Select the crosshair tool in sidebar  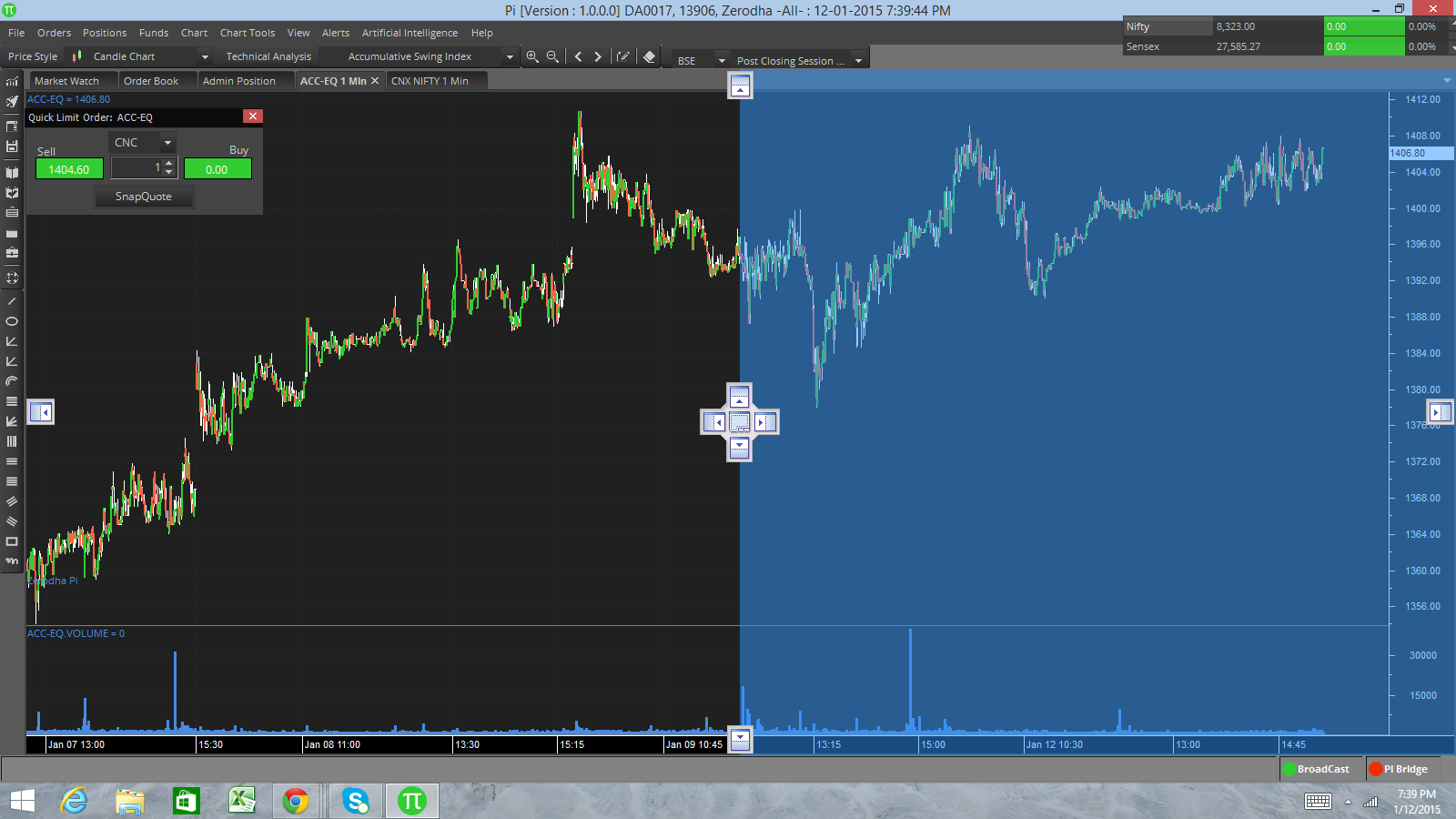tap(12, 278)
